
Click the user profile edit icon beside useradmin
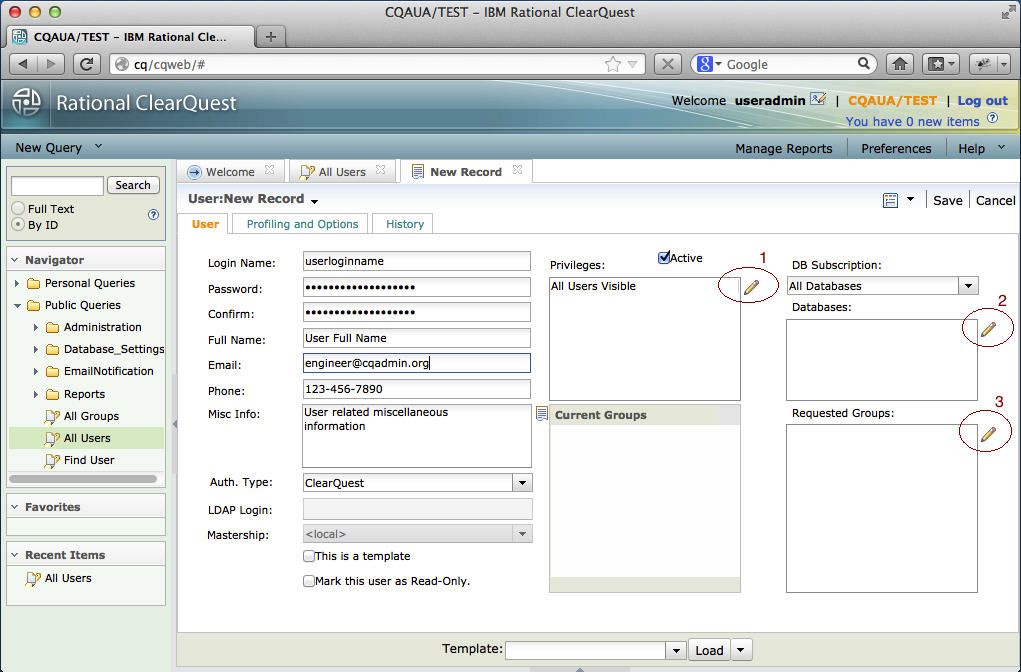[818, 99]
